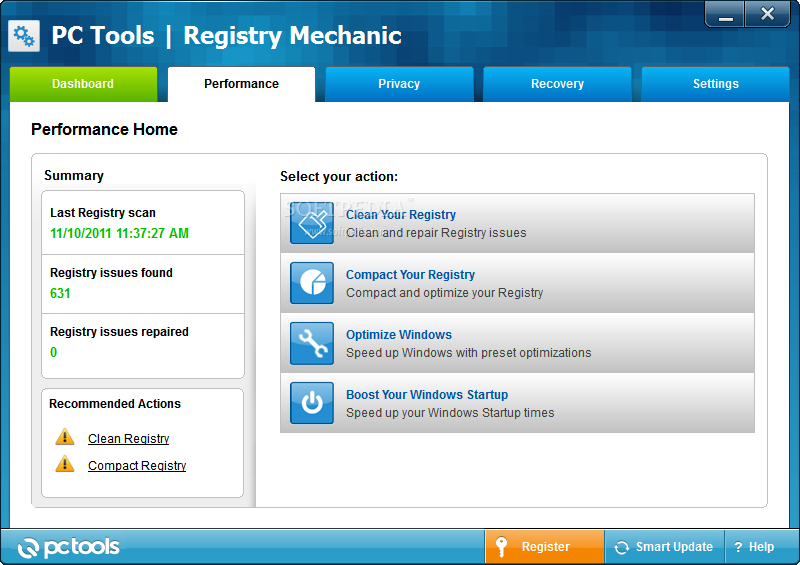Click the Help question mark icon

(x=738, y=547)
